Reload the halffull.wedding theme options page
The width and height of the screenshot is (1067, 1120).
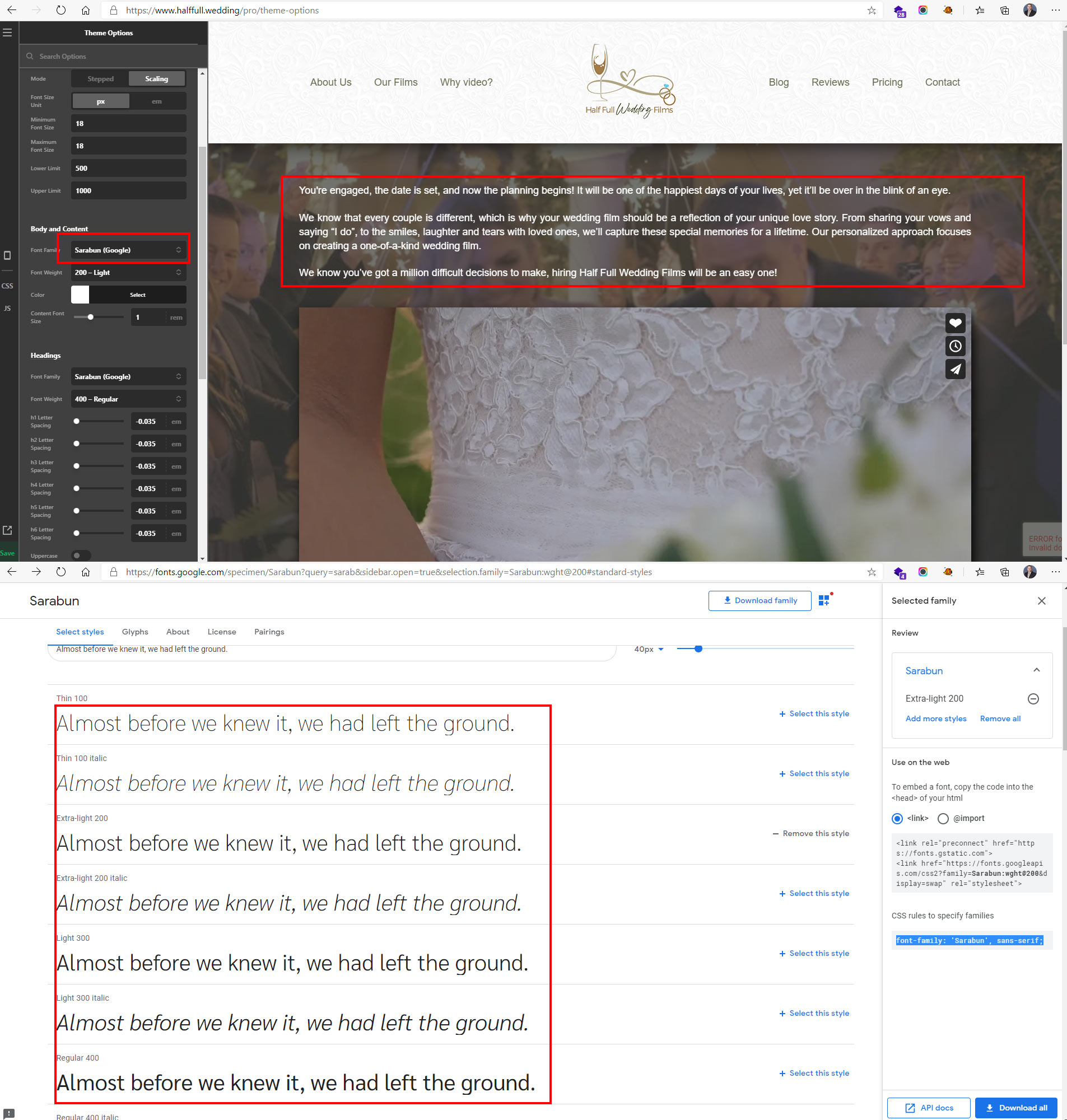(x=61, y=10)
